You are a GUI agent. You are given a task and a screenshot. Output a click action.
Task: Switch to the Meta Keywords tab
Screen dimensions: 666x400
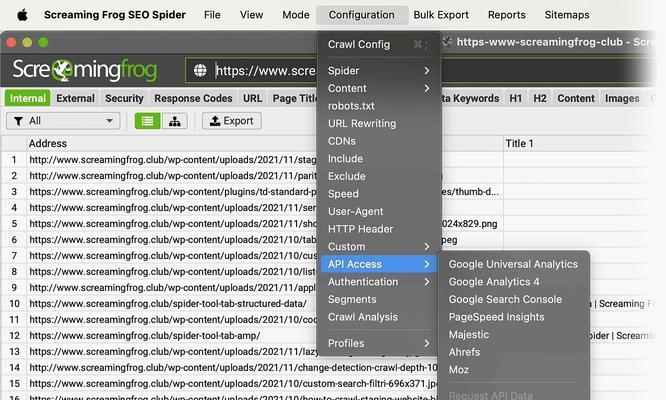pos(471,98)
